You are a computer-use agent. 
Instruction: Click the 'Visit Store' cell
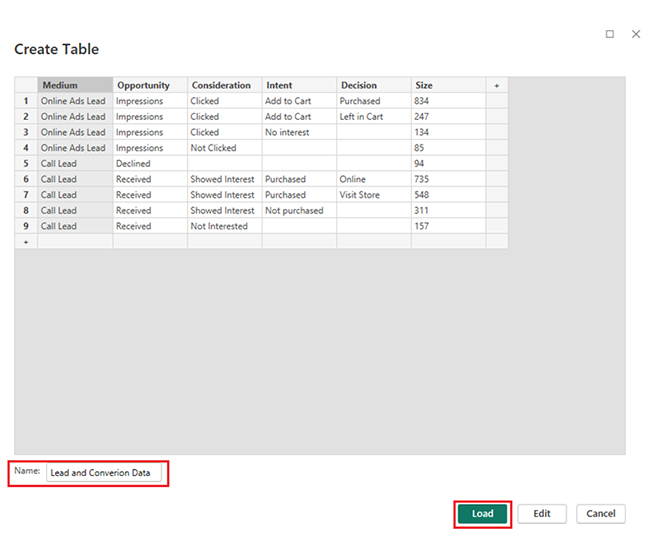point(373,195)
